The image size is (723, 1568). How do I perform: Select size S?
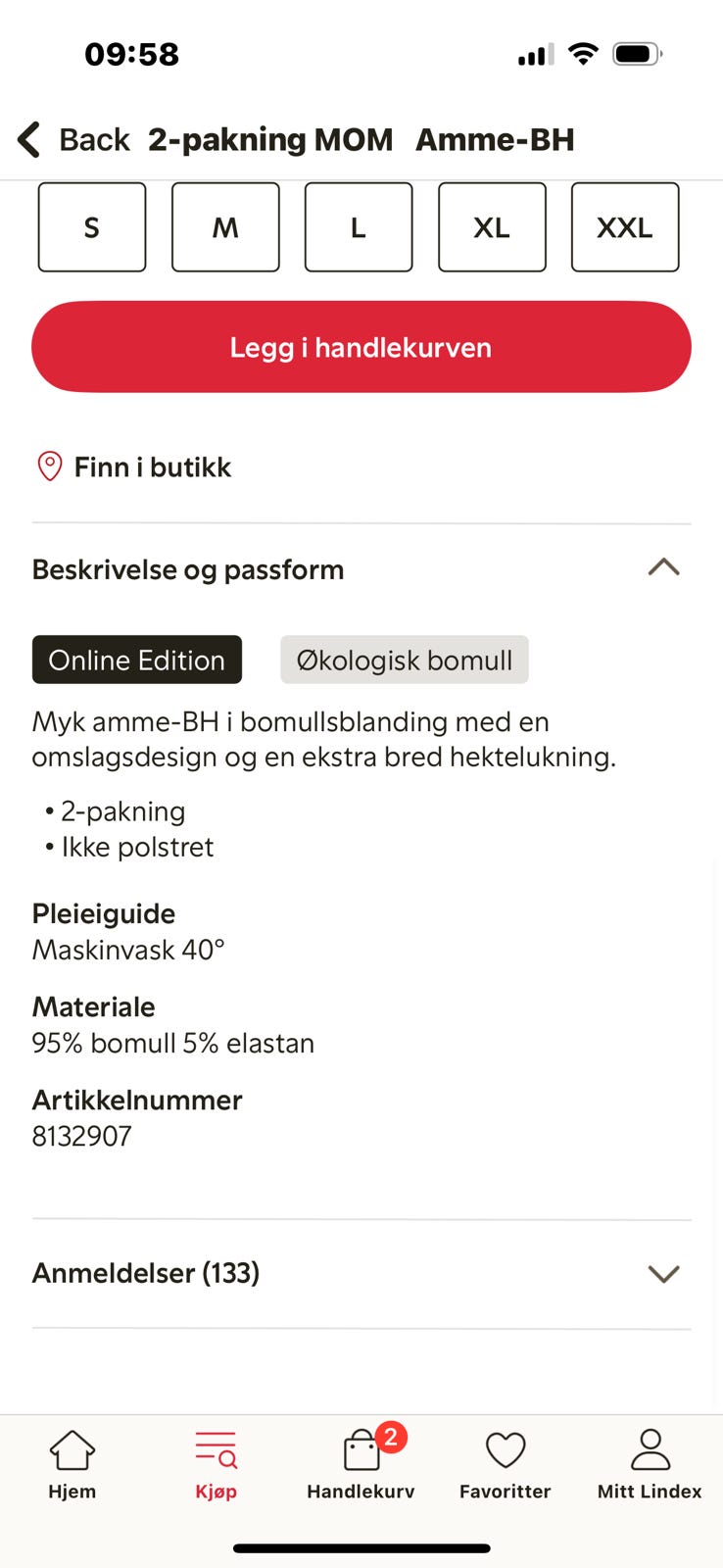point(91,226)
